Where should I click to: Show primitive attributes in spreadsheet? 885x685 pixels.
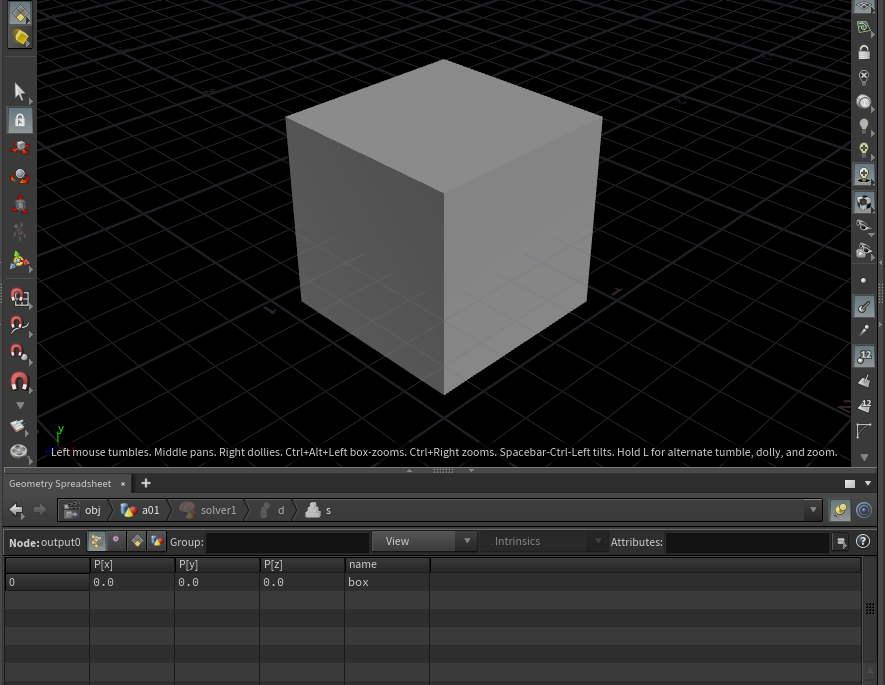point(137,542)
